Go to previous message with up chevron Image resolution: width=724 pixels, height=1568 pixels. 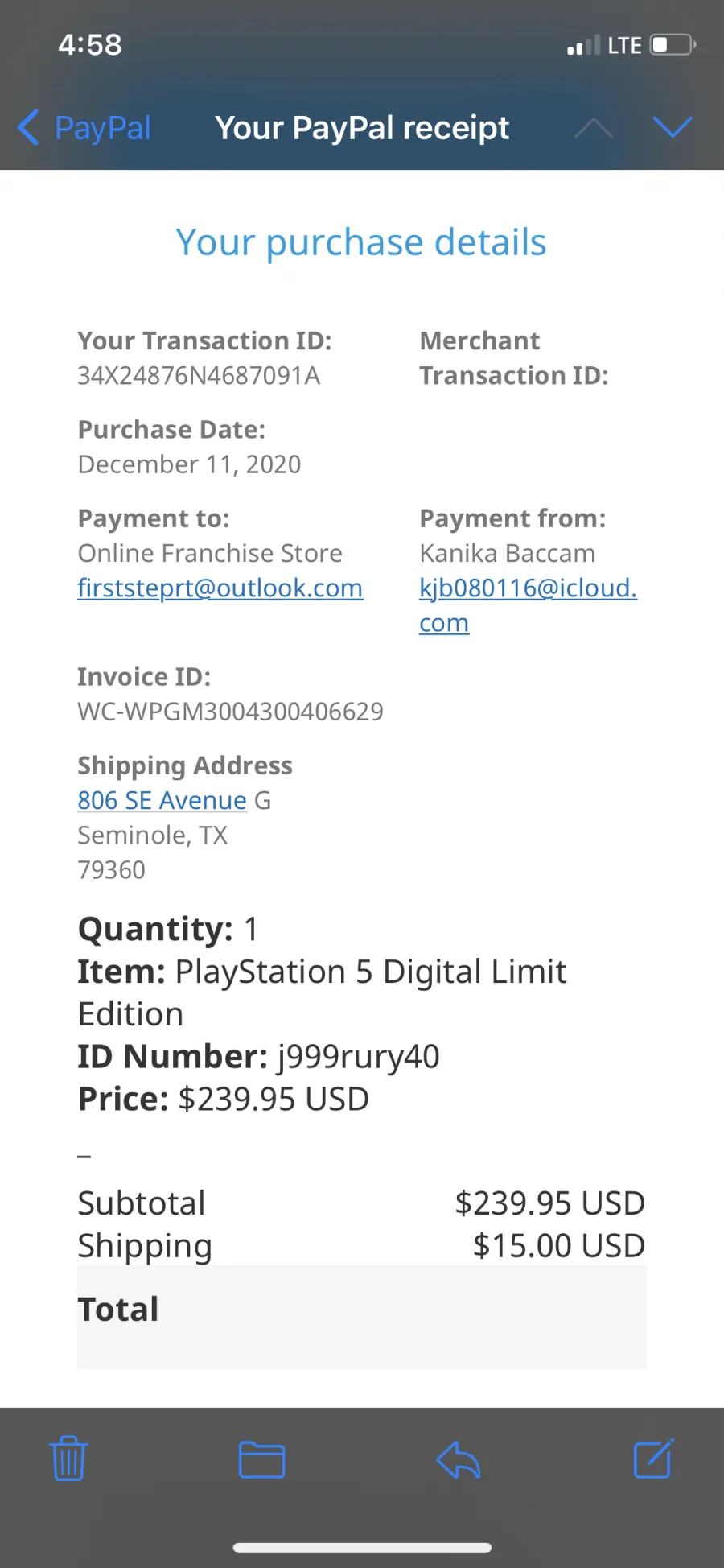(x=594, y=127)
